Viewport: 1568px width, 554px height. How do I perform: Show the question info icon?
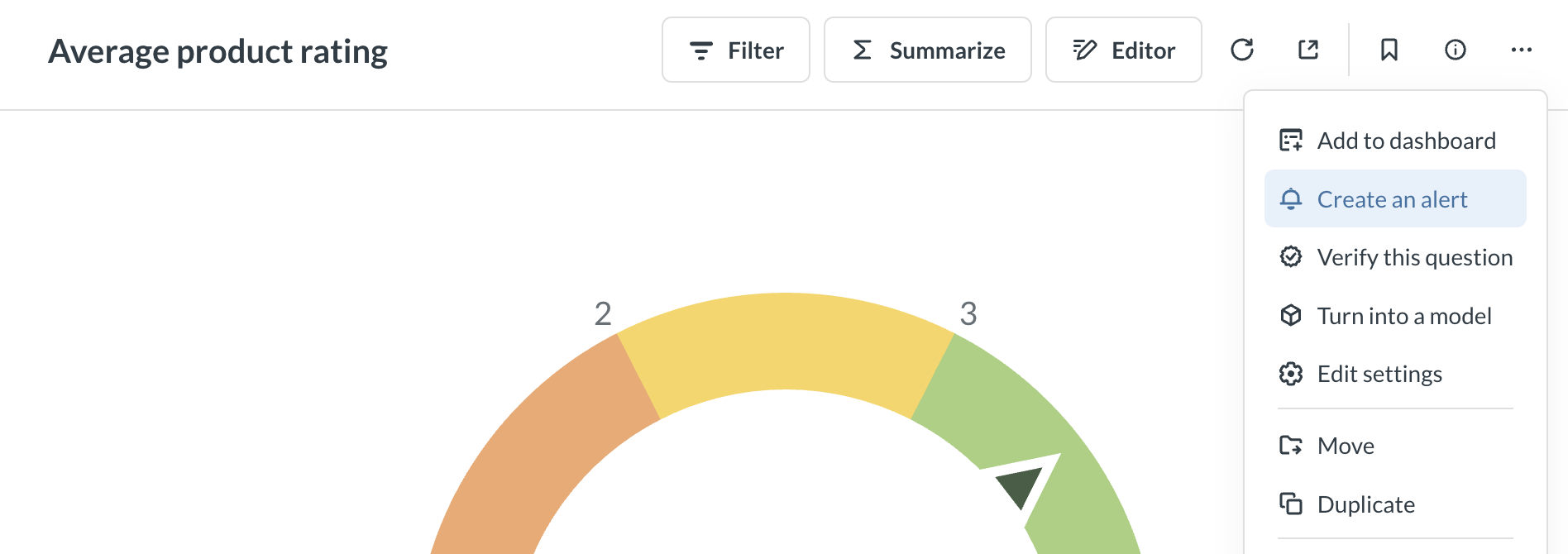point(1455,50)
